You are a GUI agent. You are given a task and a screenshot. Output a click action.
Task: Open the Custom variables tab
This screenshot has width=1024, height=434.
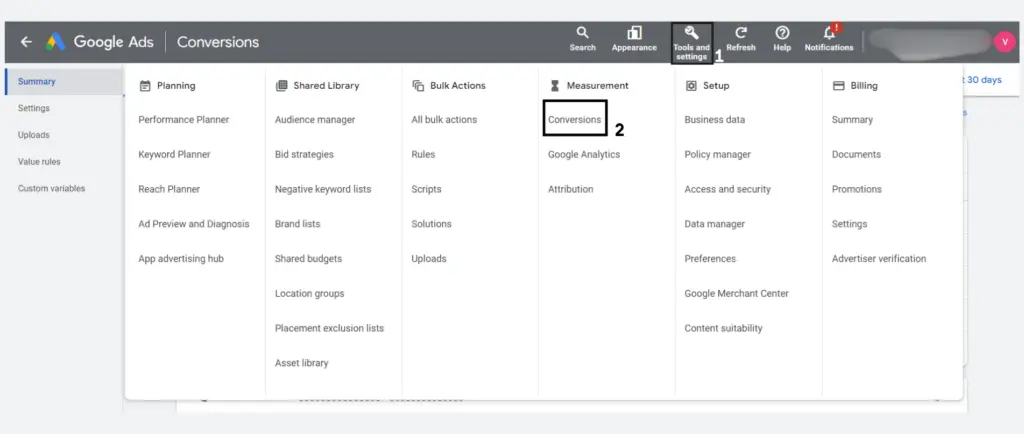coord(52,188)
